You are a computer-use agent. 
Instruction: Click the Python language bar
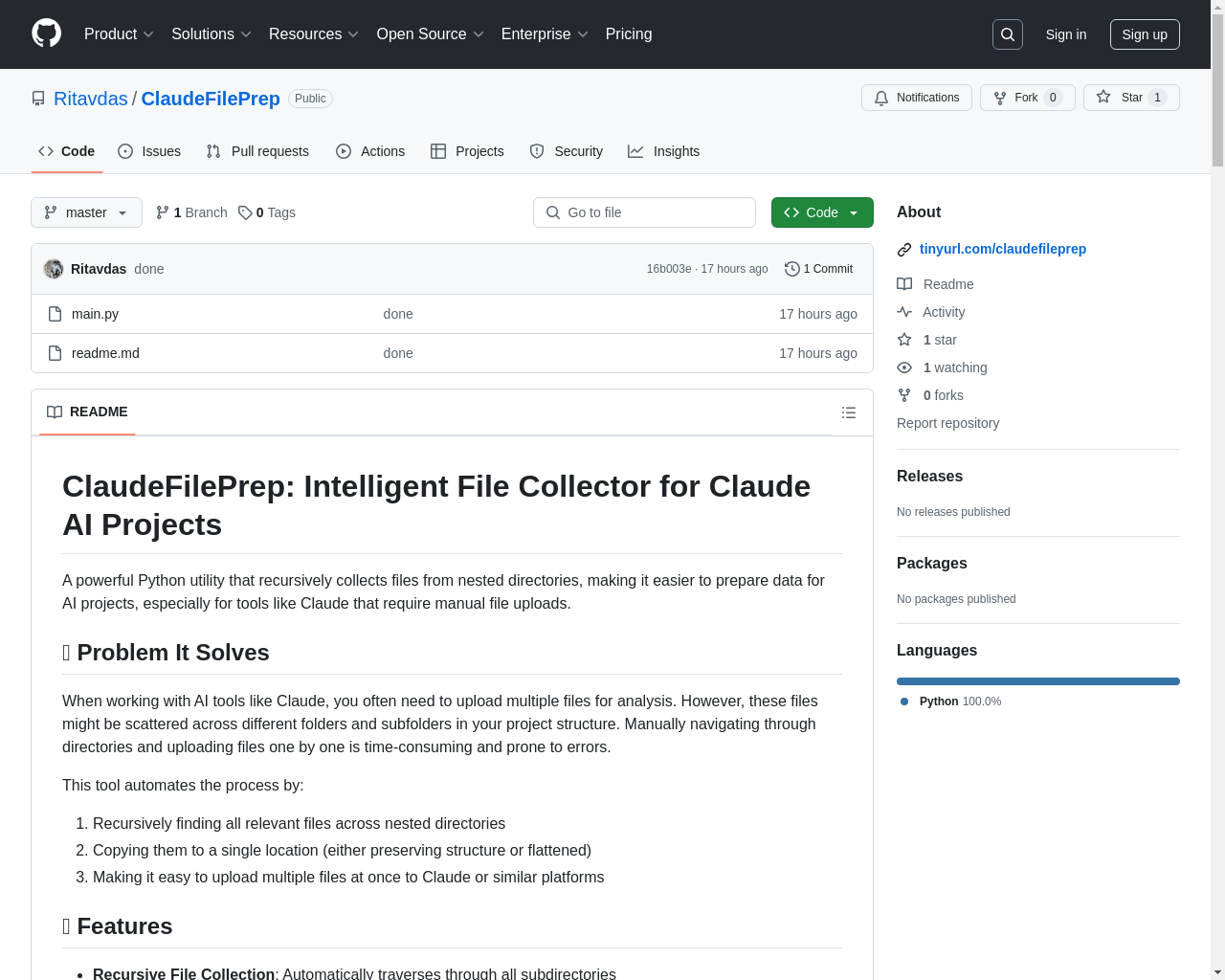[x=1038, y=681]
